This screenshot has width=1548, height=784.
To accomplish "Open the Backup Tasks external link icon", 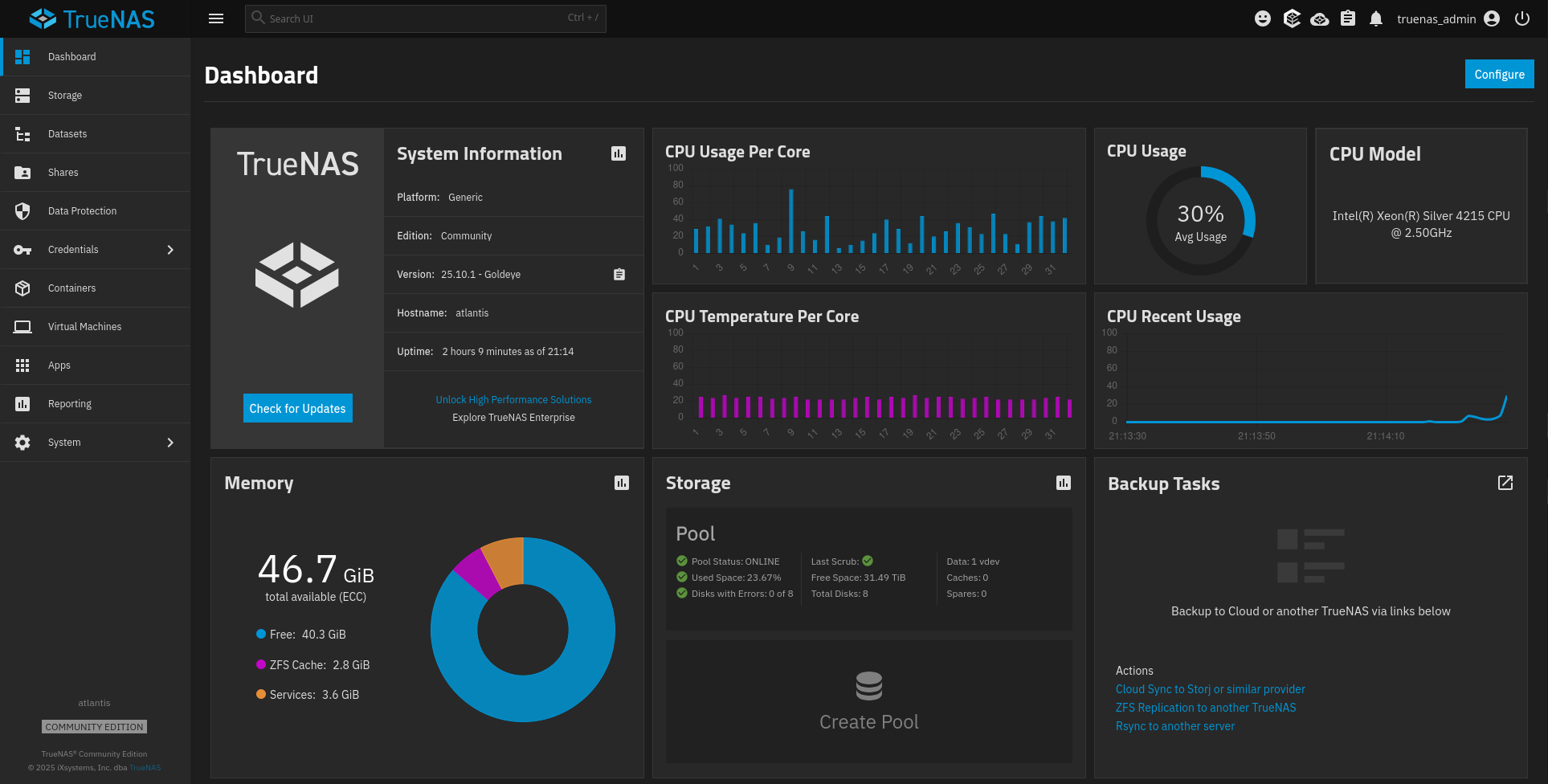I will [1505, 482].
